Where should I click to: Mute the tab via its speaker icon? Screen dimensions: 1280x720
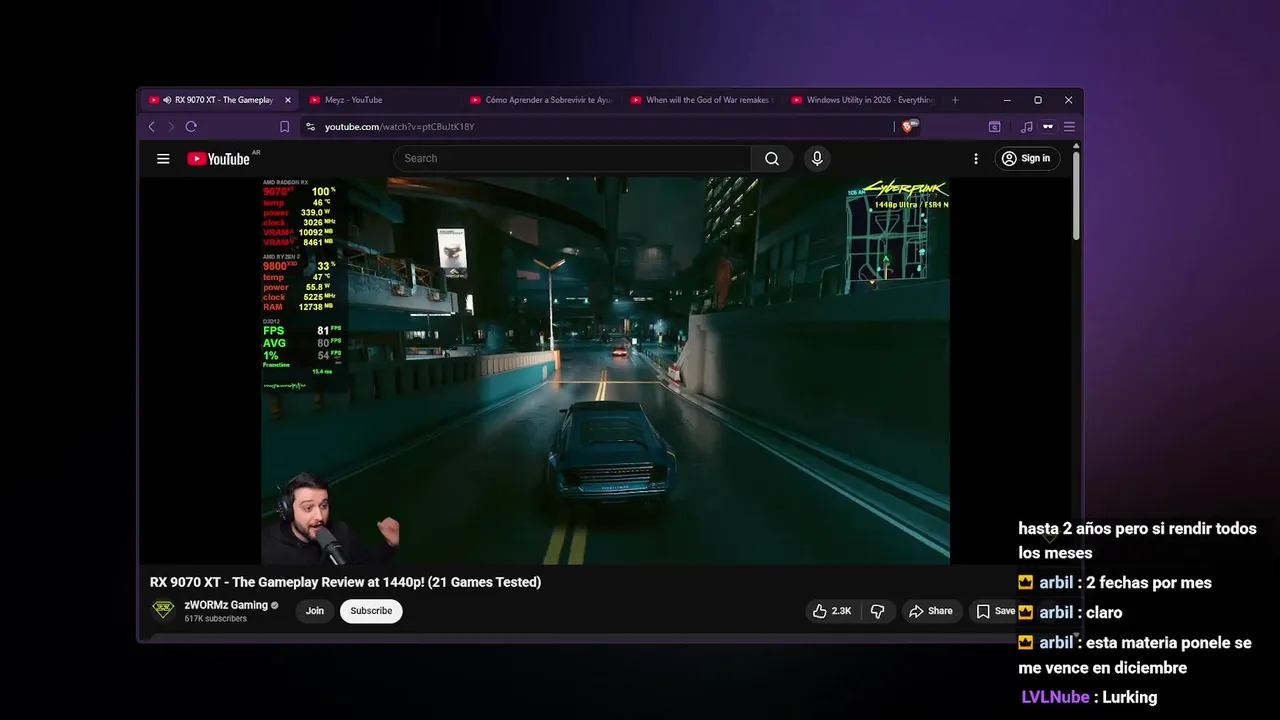point(167,100)
